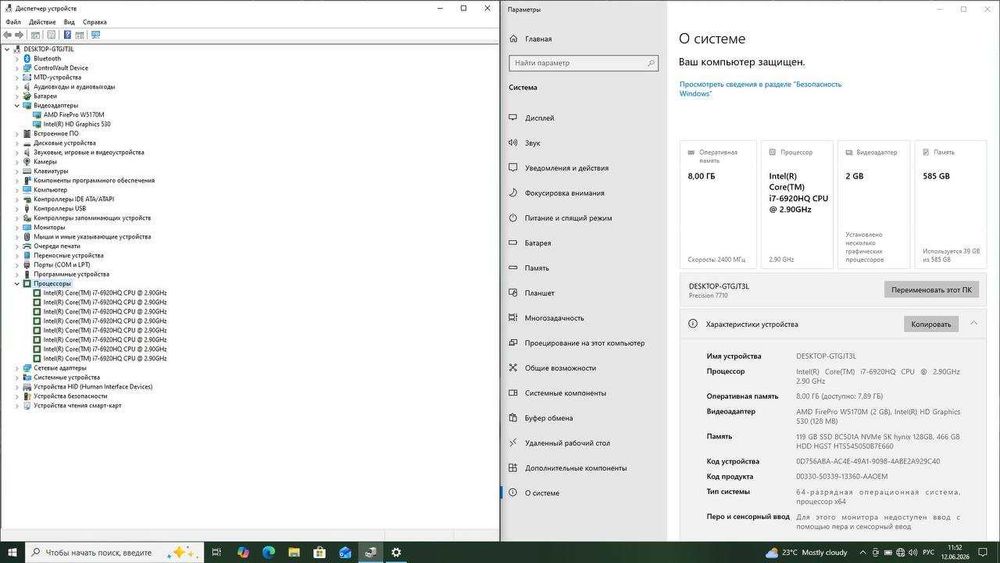Select Порты (COM и LPT) item
The height and width of the screenshot is (563, 1000).
coord(62,265)
